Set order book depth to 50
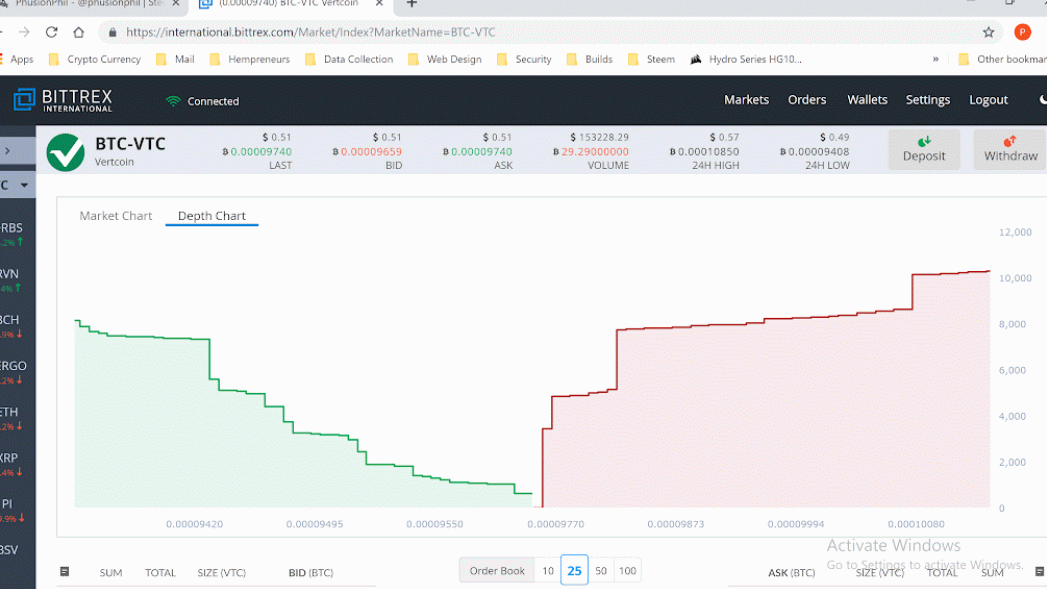 pos(601,571)
